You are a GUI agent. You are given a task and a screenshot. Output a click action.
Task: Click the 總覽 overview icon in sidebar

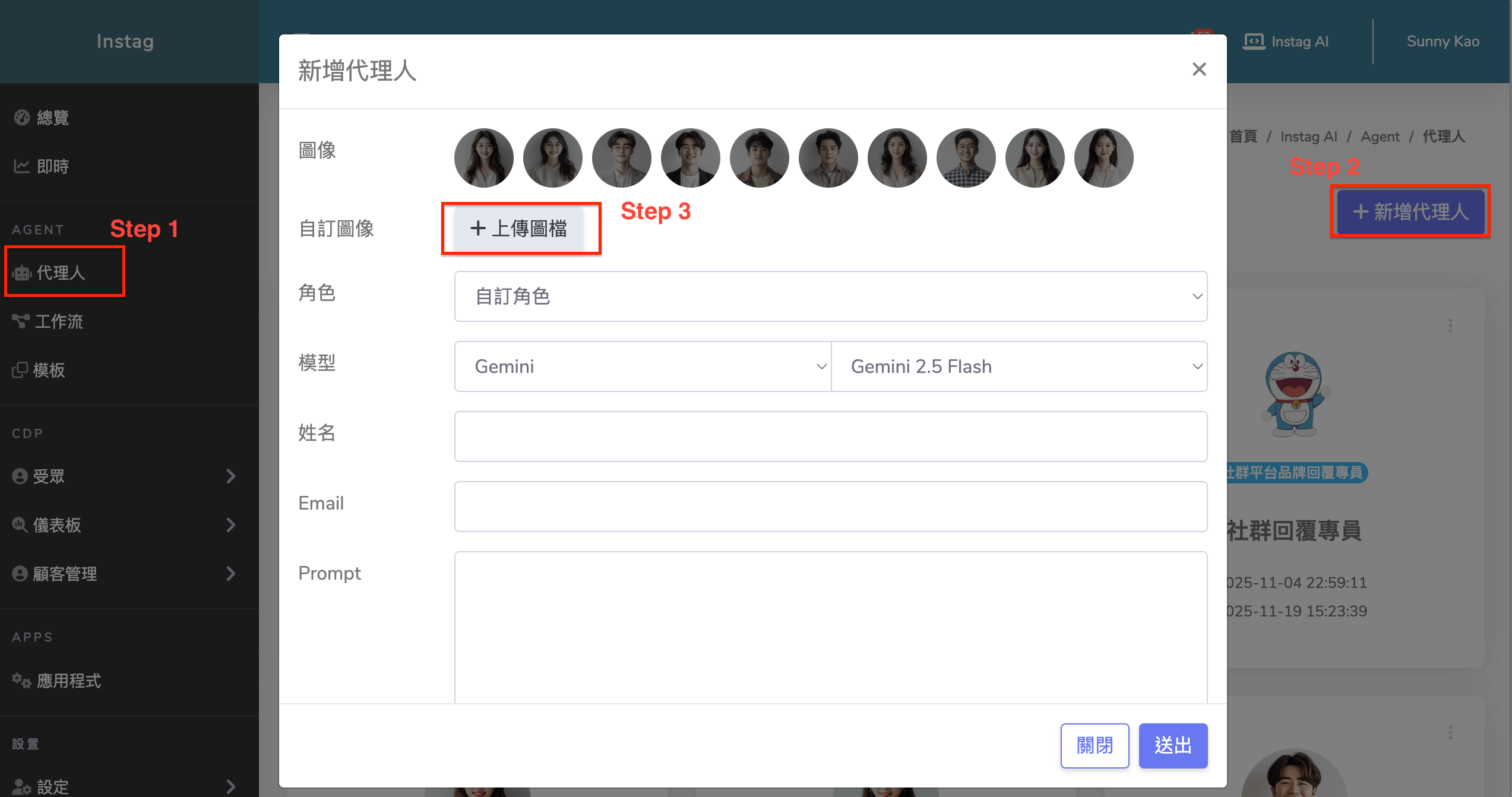[x=22, y=118]
